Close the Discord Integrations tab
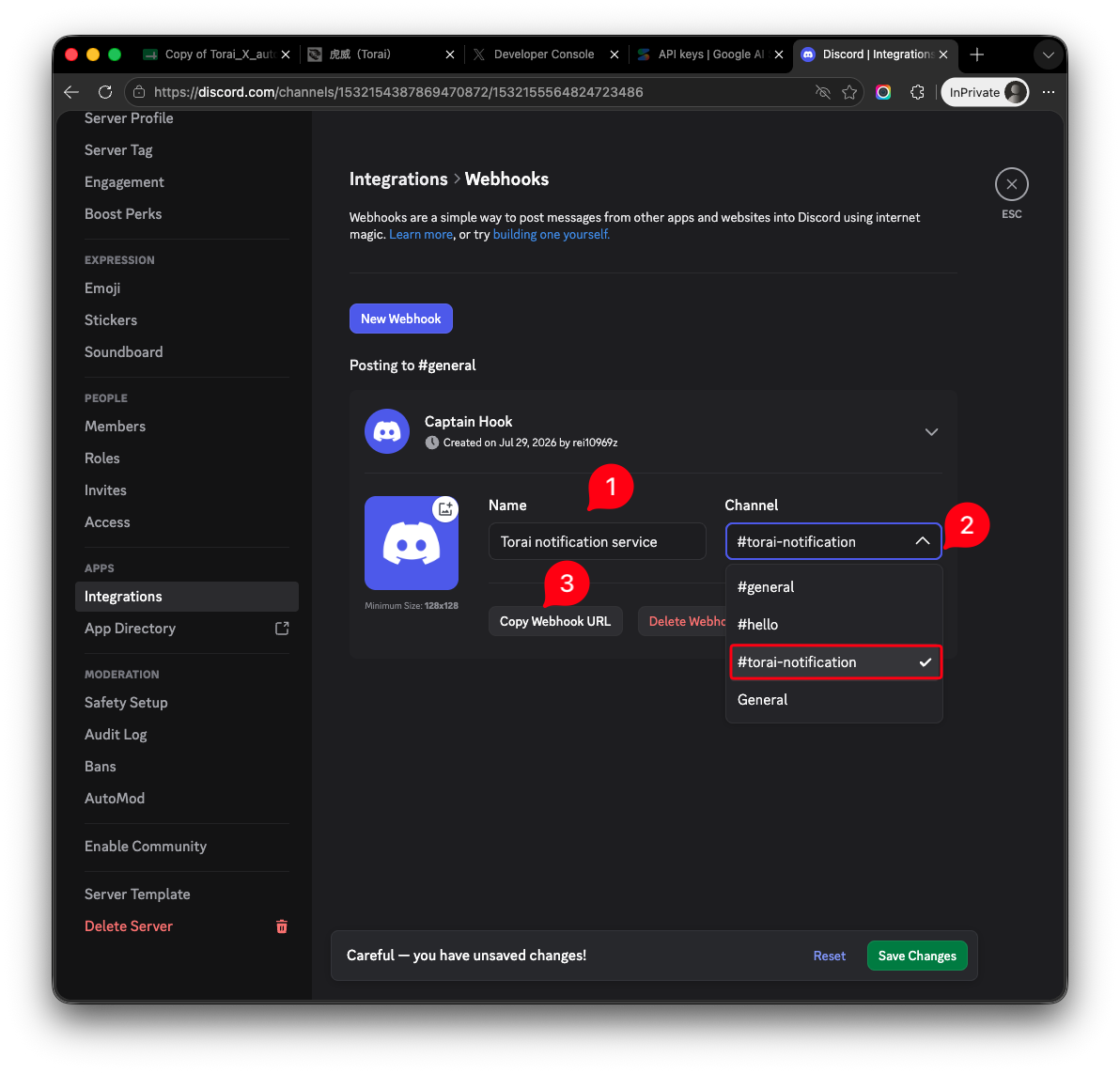1120x1073 pixels. pos(943,54)
